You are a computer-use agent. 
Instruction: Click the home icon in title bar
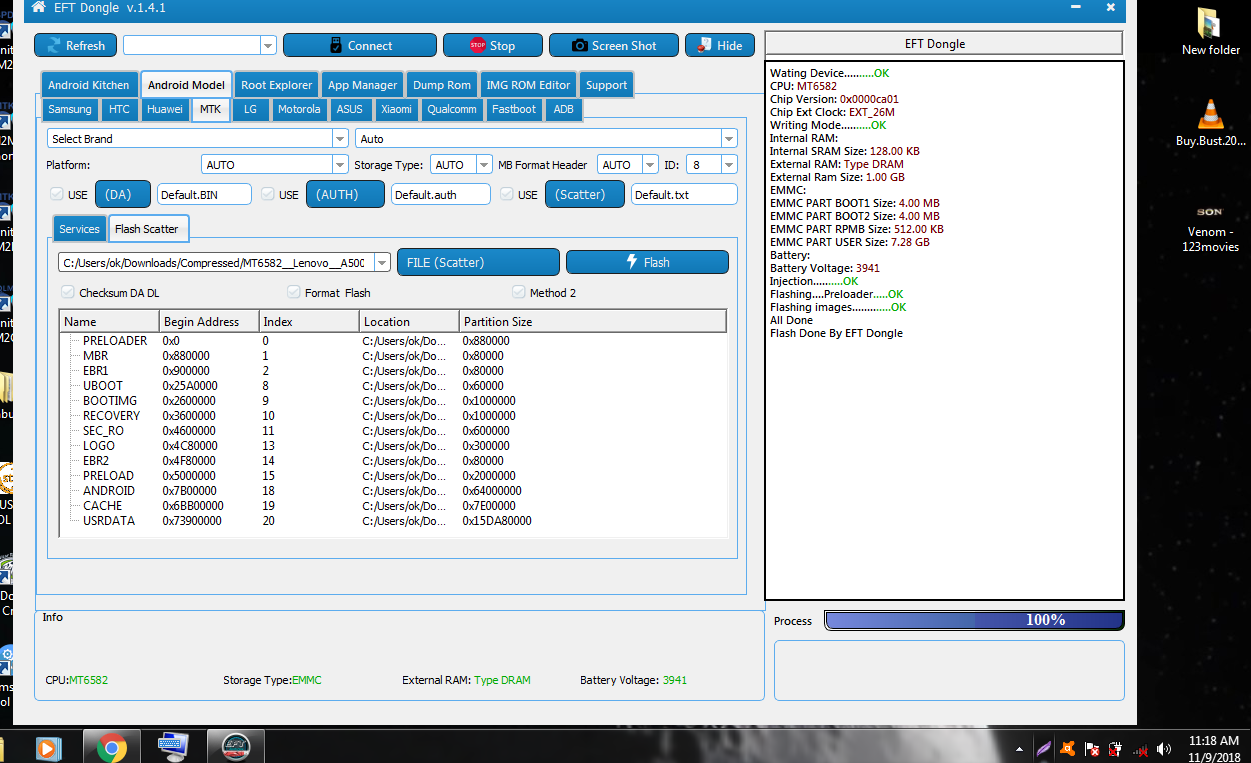tap(38, 7)
